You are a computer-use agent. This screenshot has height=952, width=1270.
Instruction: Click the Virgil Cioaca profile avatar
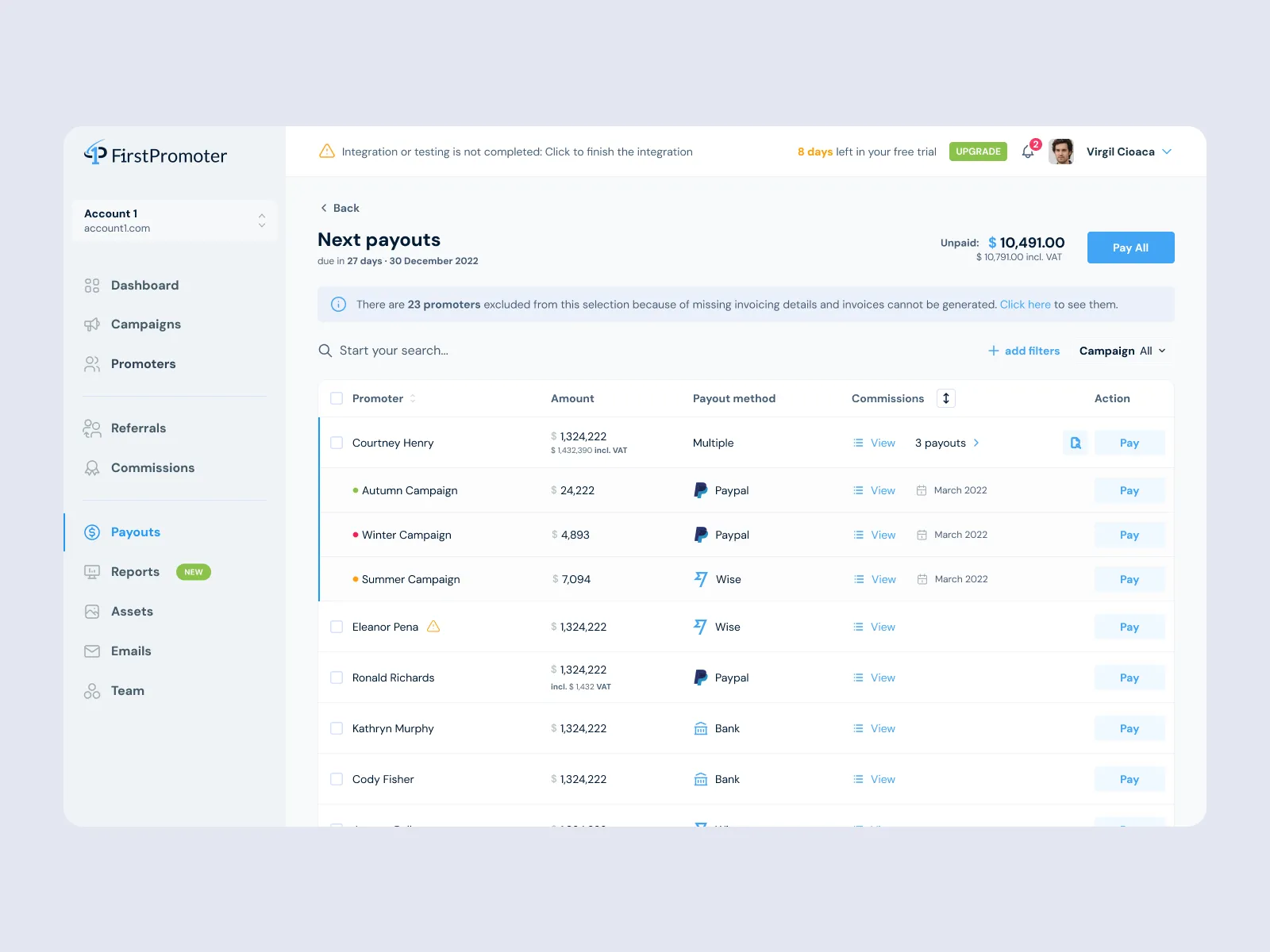[x=1061, y=152]
